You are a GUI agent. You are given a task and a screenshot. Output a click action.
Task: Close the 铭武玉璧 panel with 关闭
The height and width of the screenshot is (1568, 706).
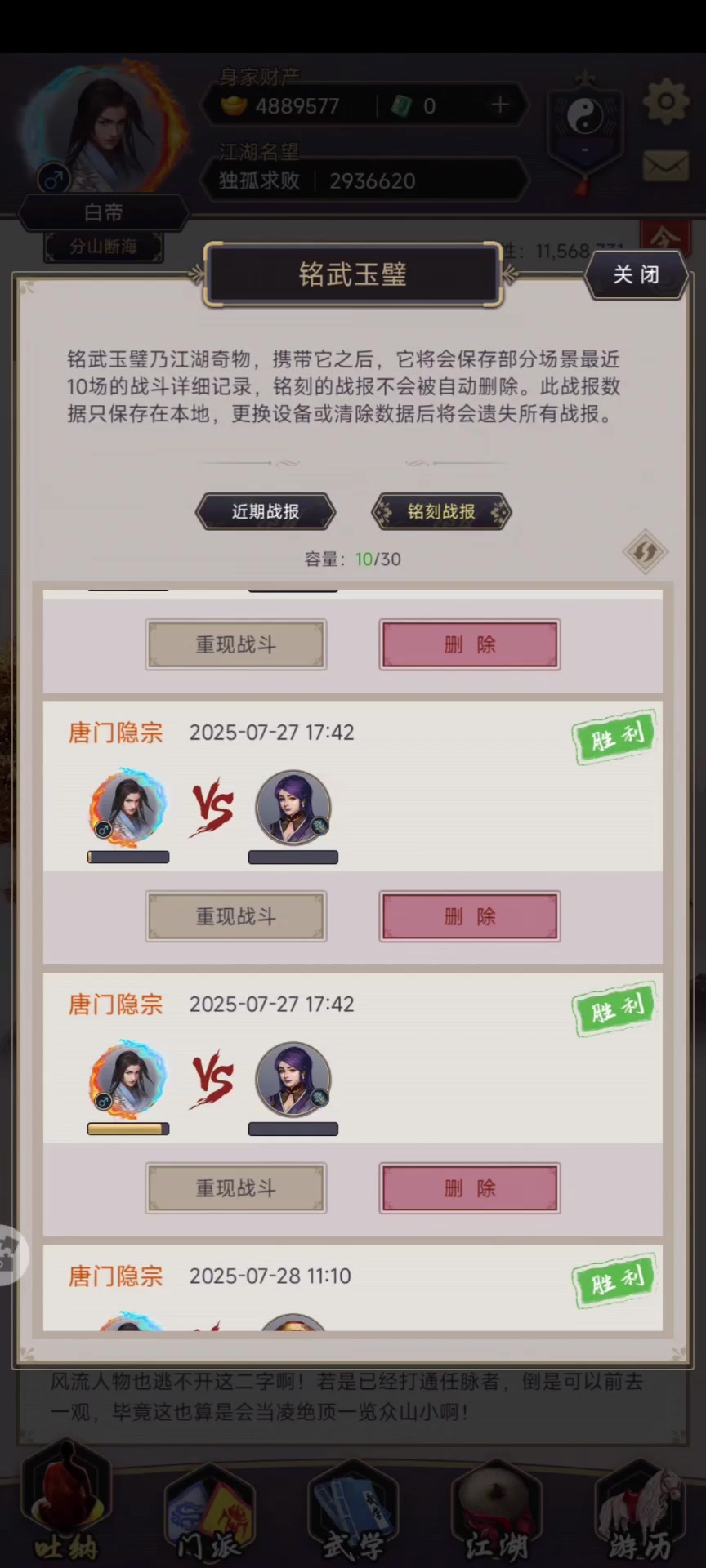637,275
